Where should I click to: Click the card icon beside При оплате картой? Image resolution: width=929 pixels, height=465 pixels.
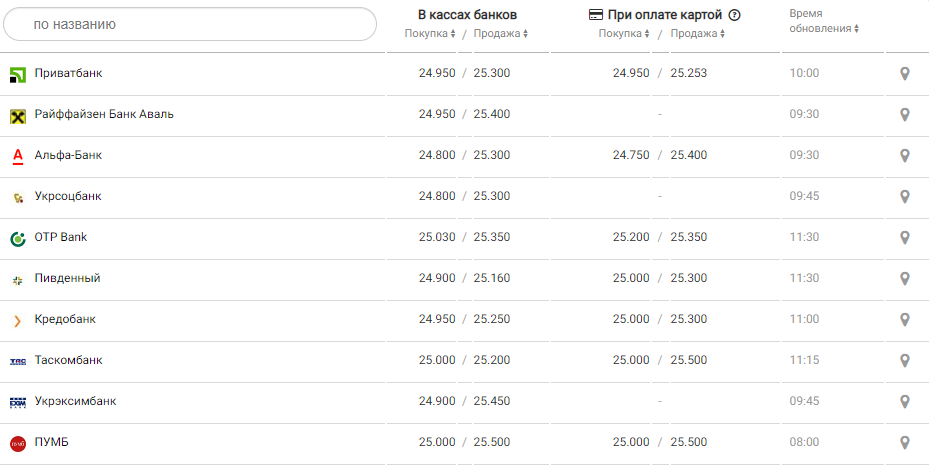(595, 15)
